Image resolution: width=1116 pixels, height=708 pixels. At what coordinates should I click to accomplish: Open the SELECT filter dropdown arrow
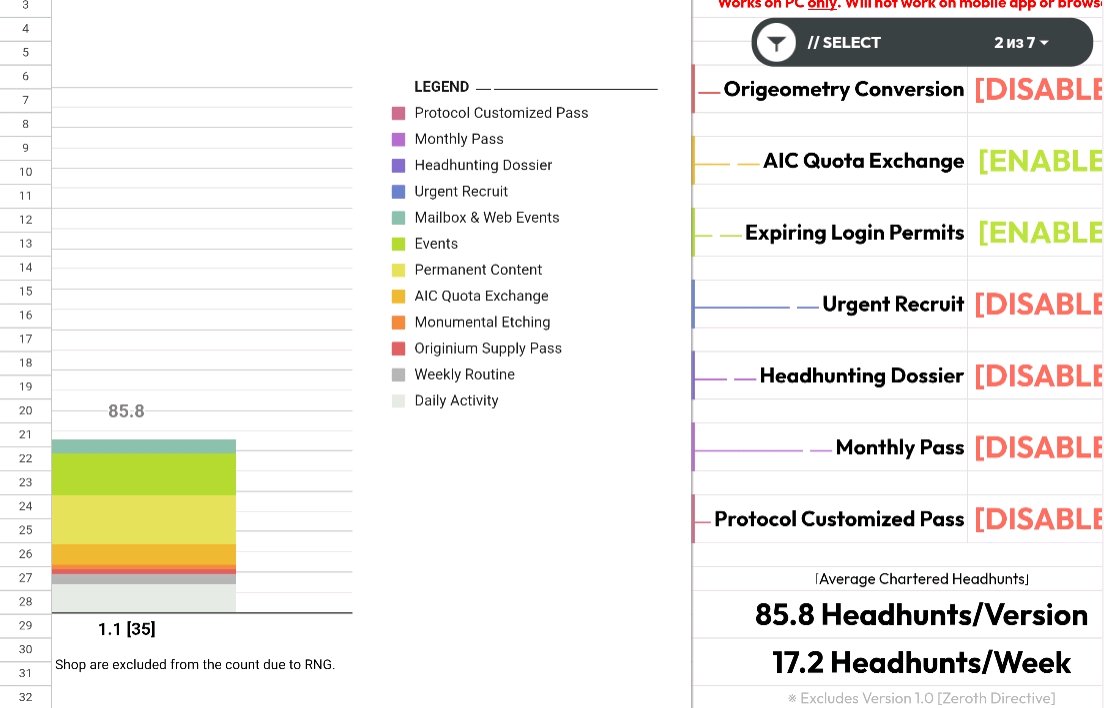coord(1045,43)
